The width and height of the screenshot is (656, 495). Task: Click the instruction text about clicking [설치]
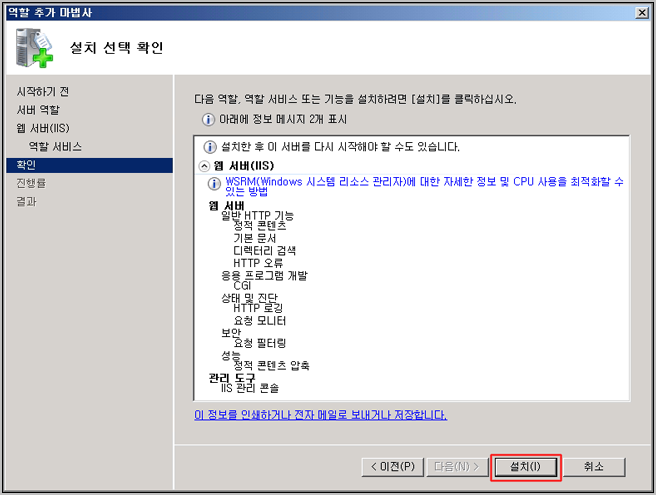coord(355,100)
